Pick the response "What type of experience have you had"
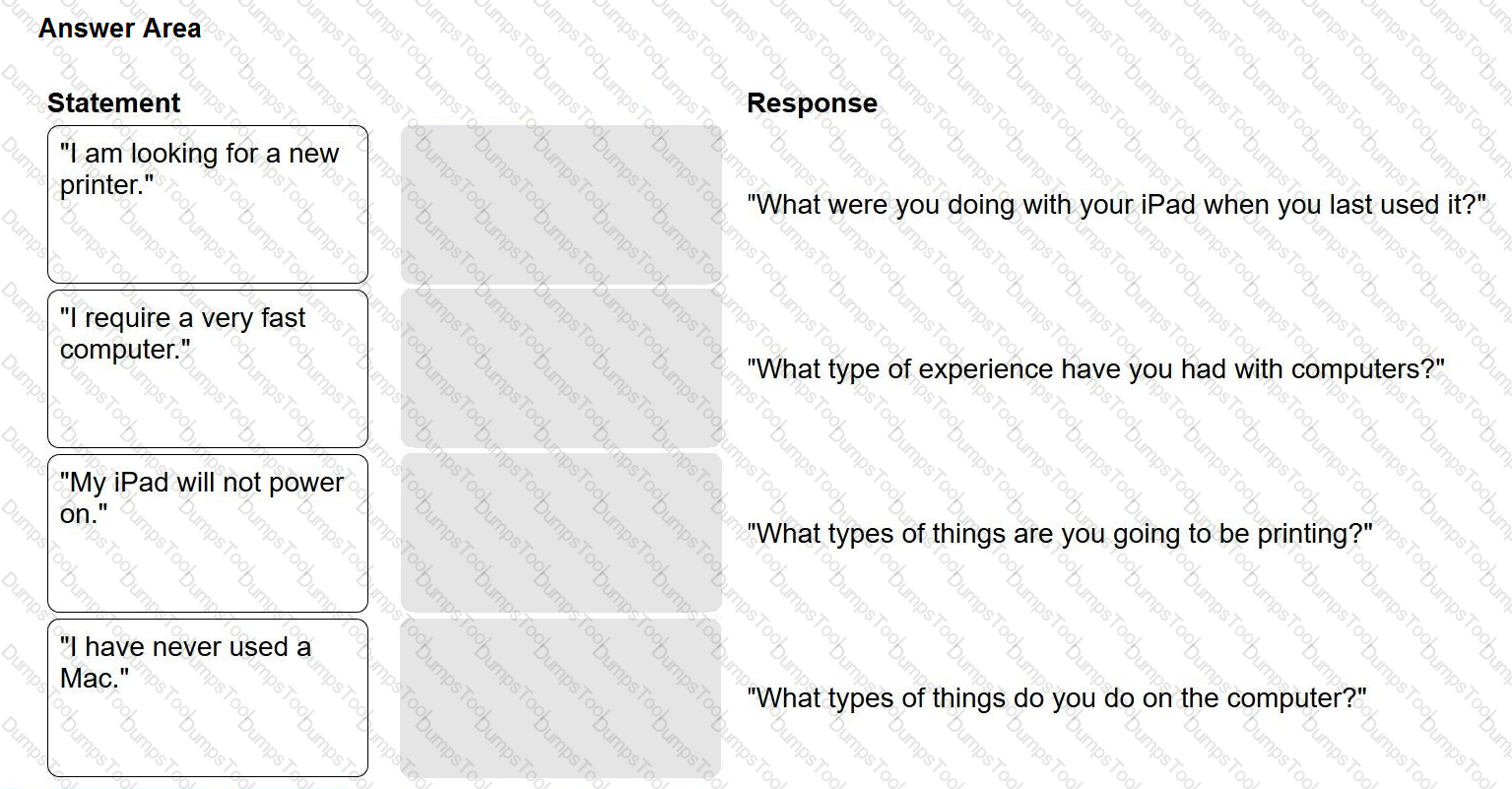1512x789 pixels. [x=1095, y=369]
